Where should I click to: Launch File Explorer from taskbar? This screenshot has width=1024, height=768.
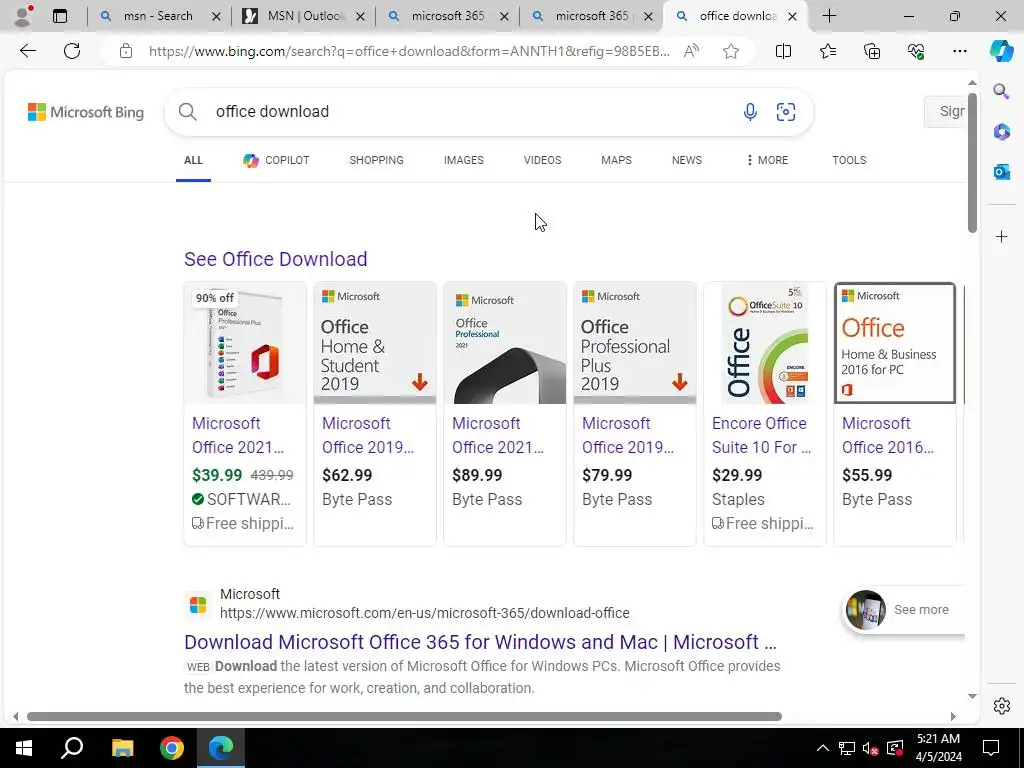tap(122, 748)
